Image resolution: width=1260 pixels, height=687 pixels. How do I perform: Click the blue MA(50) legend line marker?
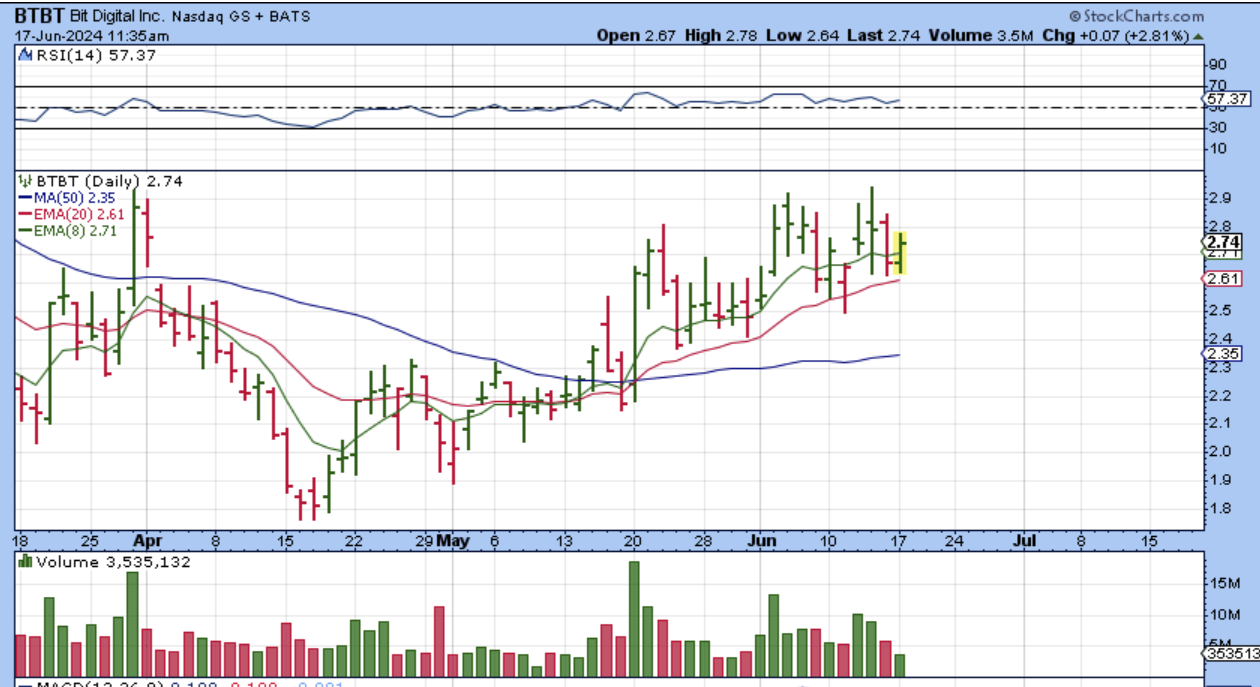tap(26, 196)
